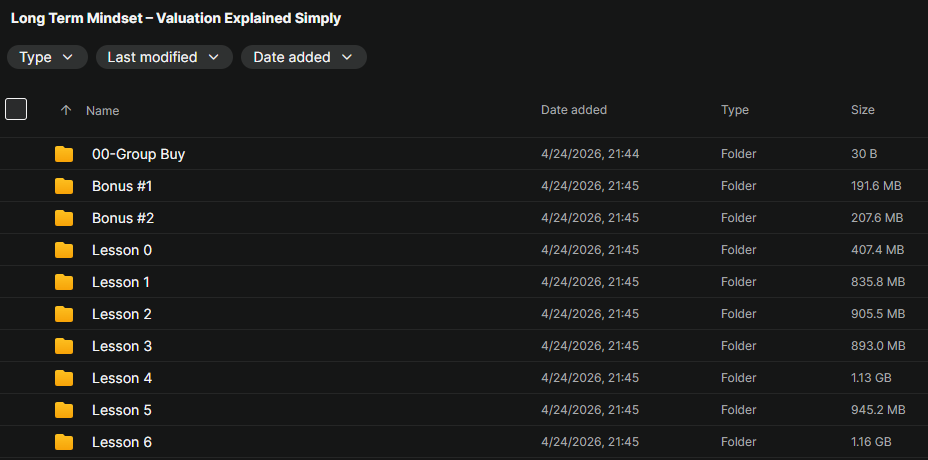928x460 pixels.
Task: Click the Type column header
Action: click(735, 110)
